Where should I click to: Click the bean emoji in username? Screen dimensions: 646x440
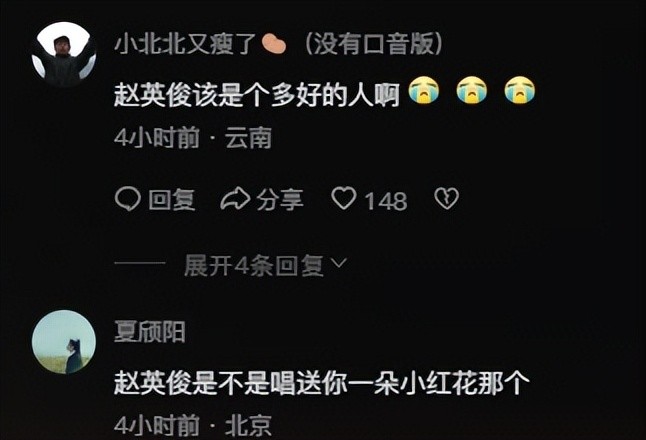274,44
